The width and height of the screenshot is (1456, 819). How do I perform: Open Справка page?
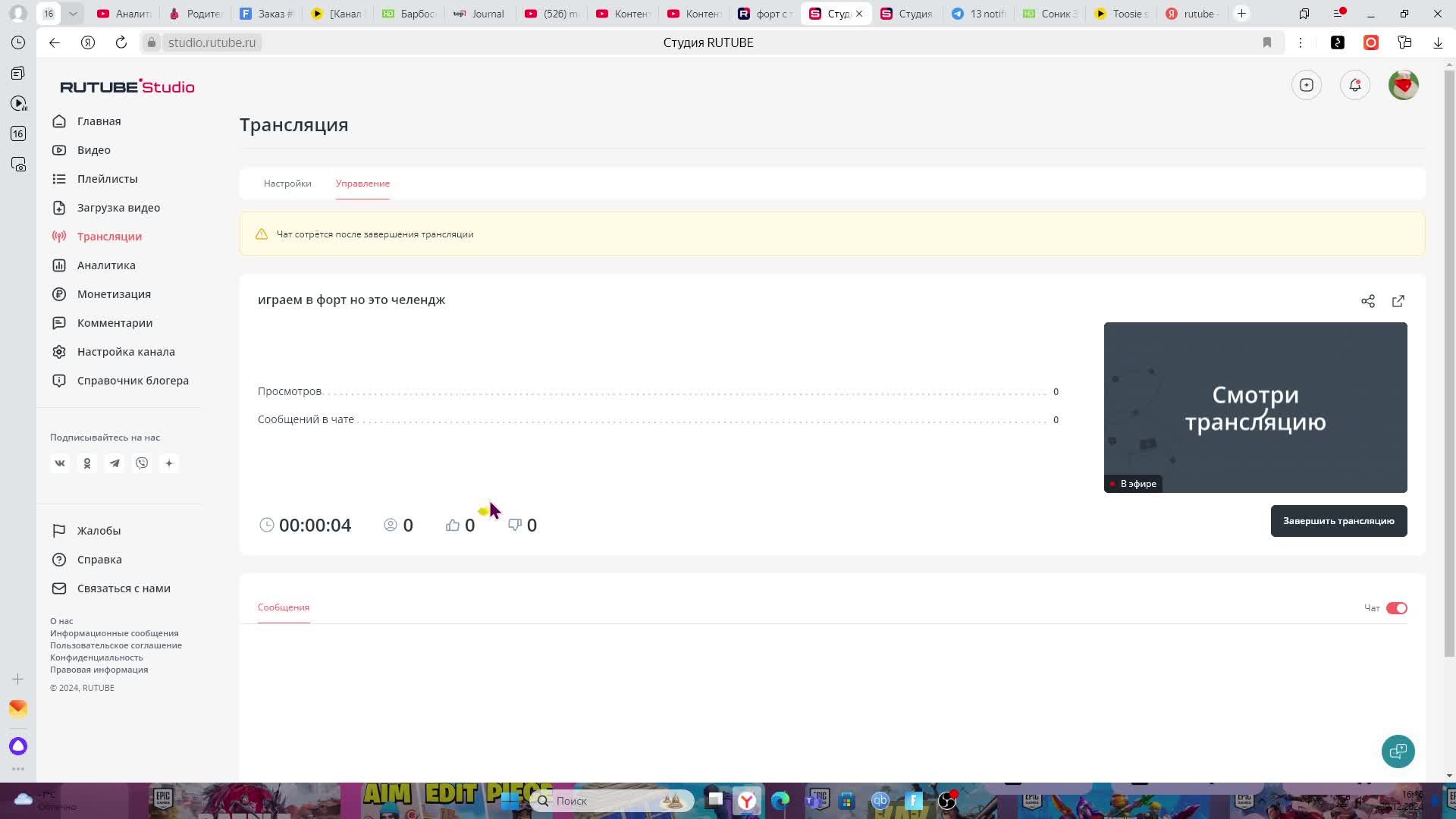tap(87, 560)
